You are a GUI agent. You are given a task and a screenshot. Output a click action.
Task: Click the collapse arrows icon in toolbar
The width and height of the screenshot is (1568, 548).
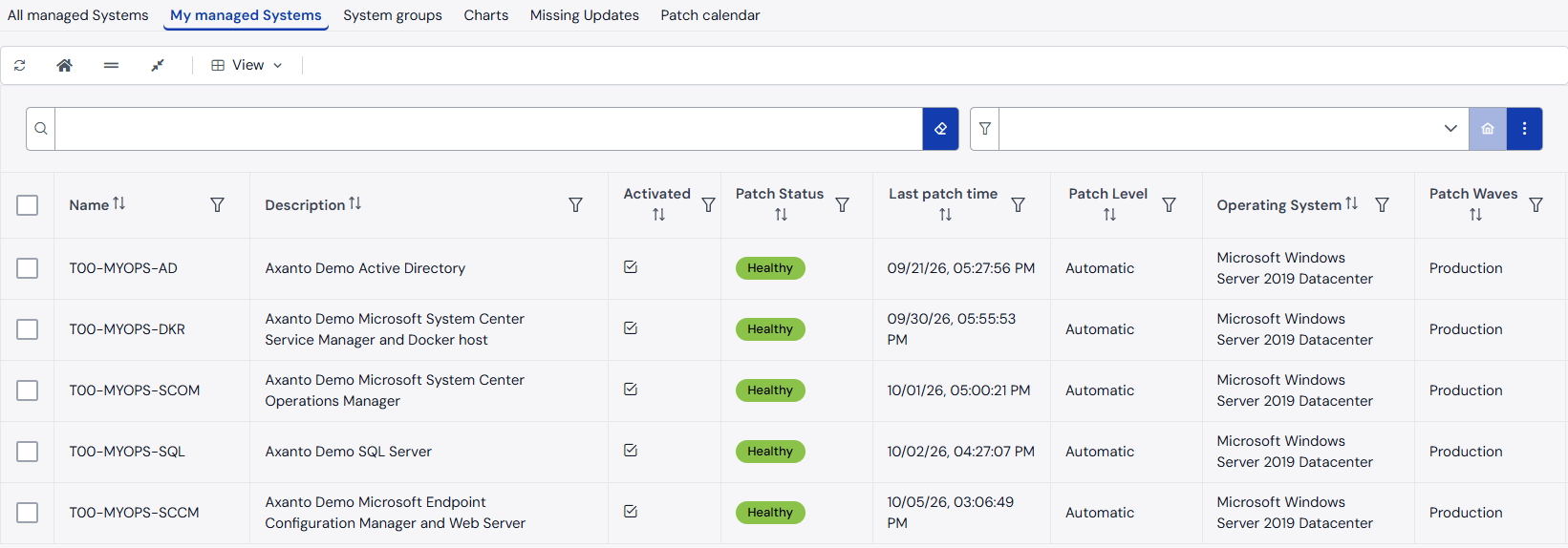click(158, 65)
